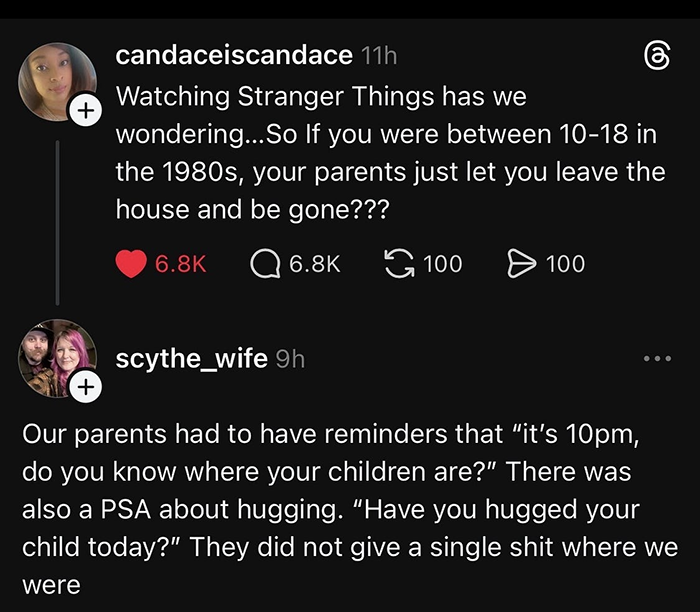View the 100 share count
The image size is (700, 612).
coord(565,264)
